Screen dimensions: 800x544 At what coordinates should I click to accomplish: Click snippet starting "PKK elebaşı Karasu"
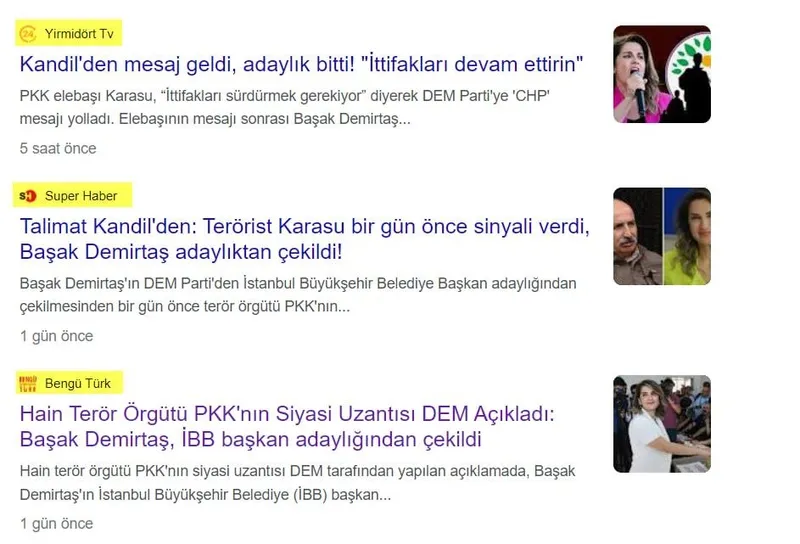(x=285, y=107)
